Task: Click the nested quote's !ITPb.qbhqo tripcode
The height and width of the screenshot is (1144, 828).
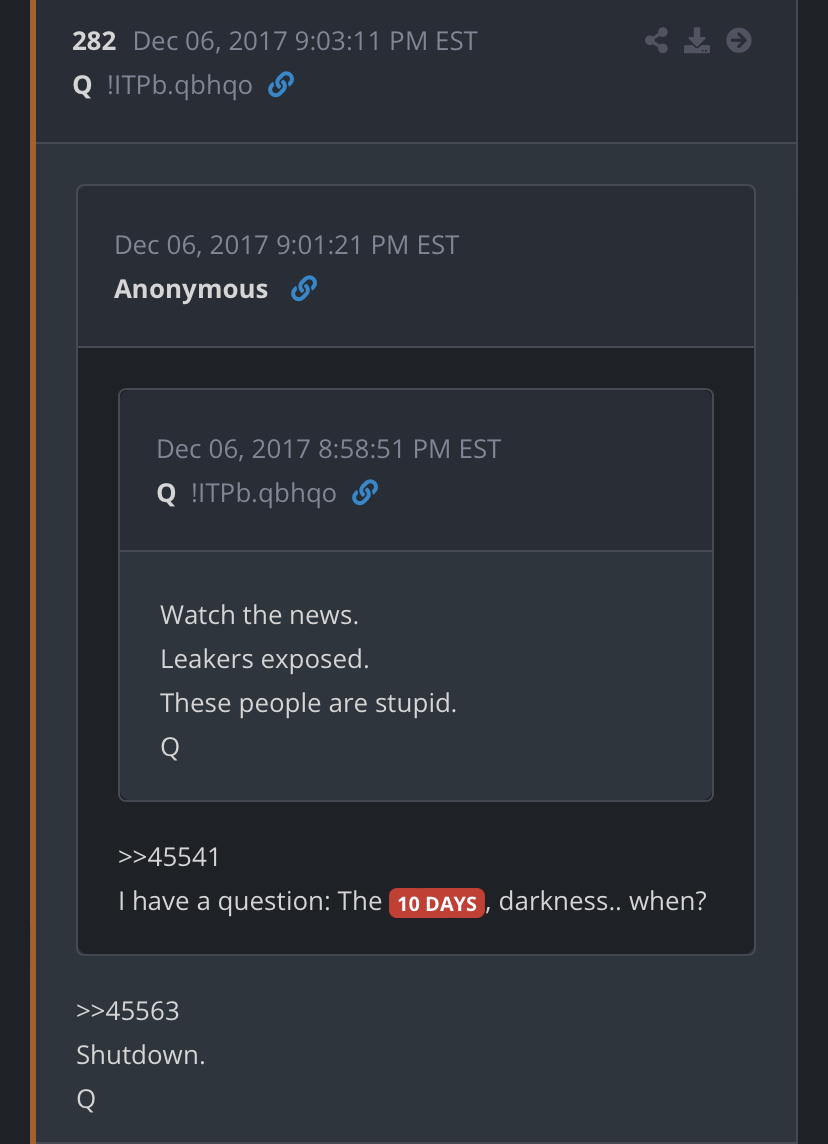Action: (x=263, y=493)
